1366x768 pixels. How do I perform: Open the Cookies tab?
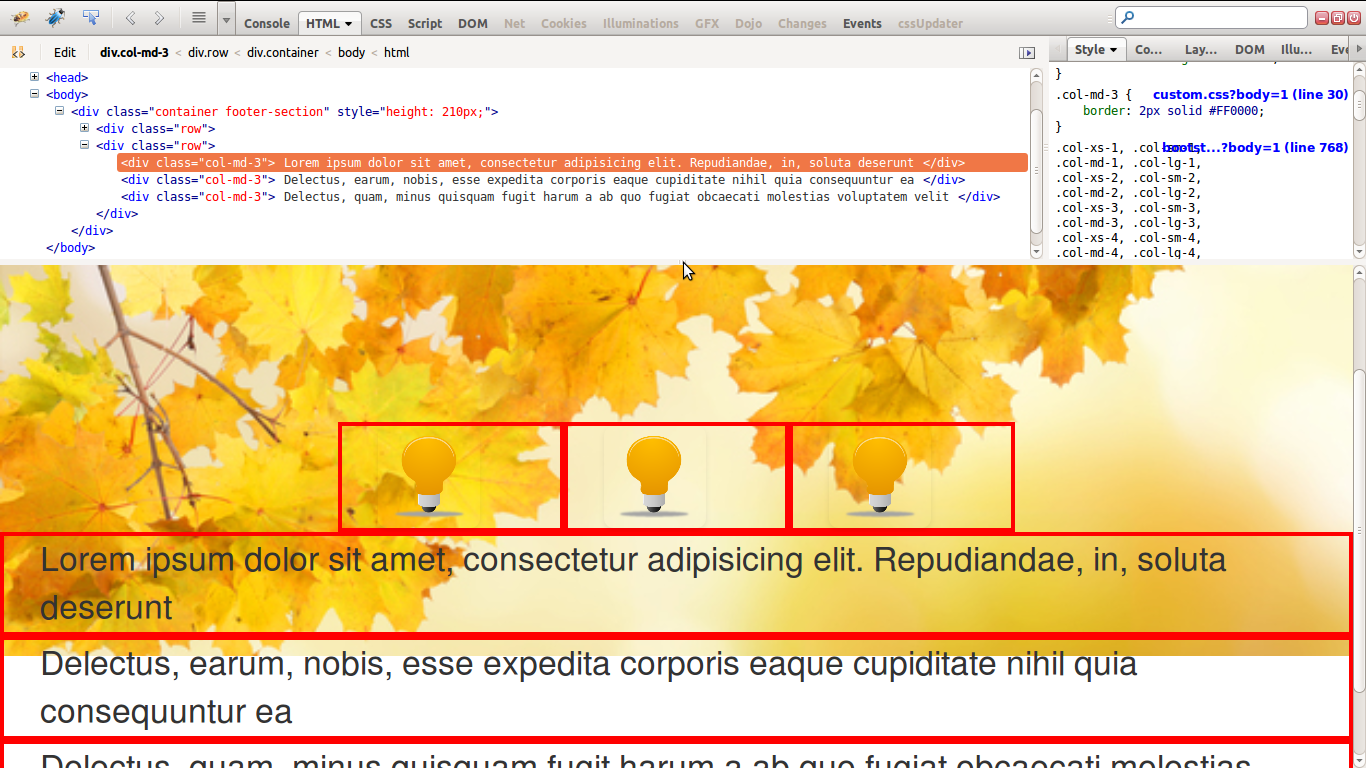(564, 23)
